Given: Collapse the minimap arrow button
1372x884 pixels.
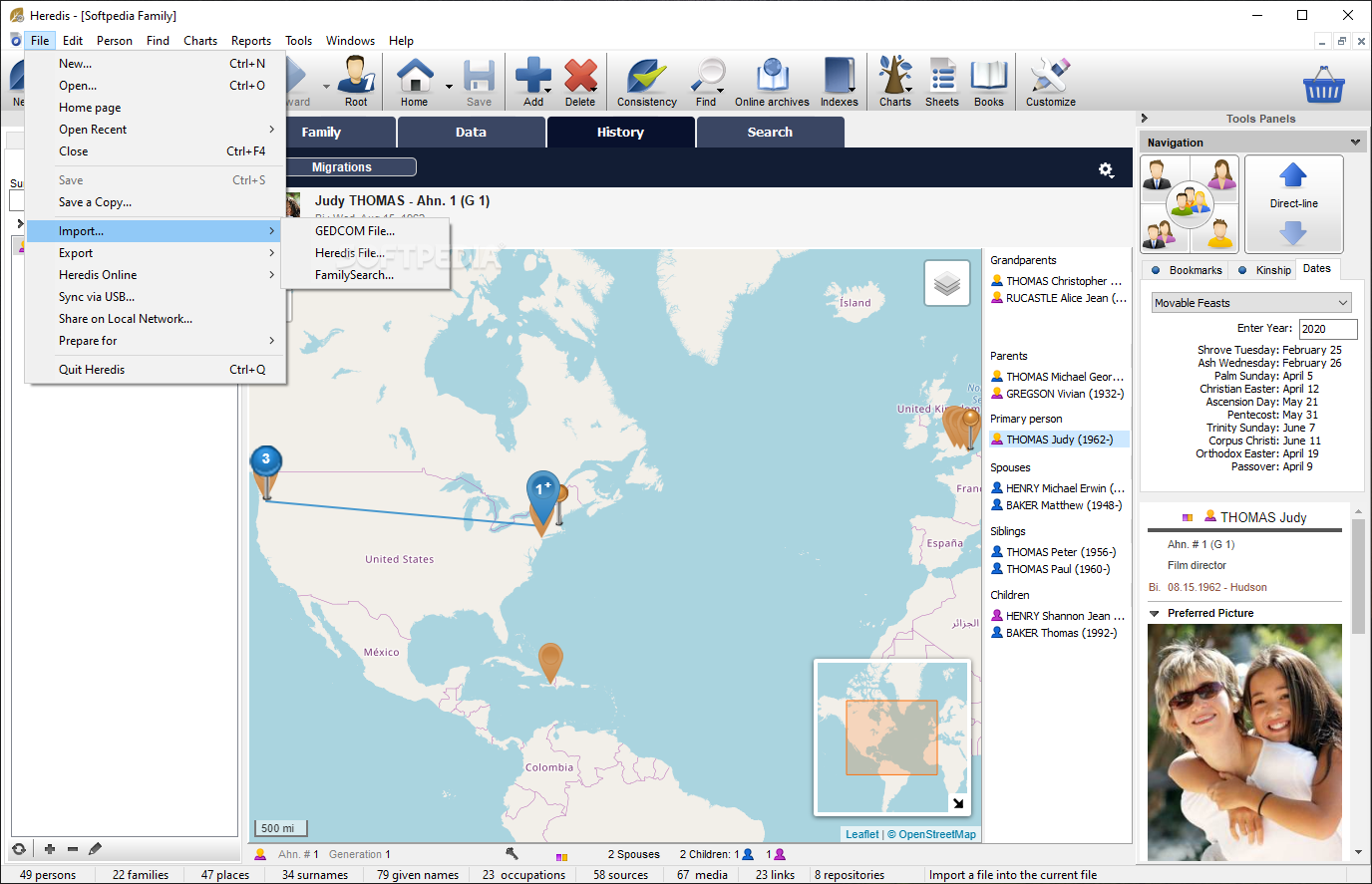Looking at the screenshot, I should click(x=957, y=802).
